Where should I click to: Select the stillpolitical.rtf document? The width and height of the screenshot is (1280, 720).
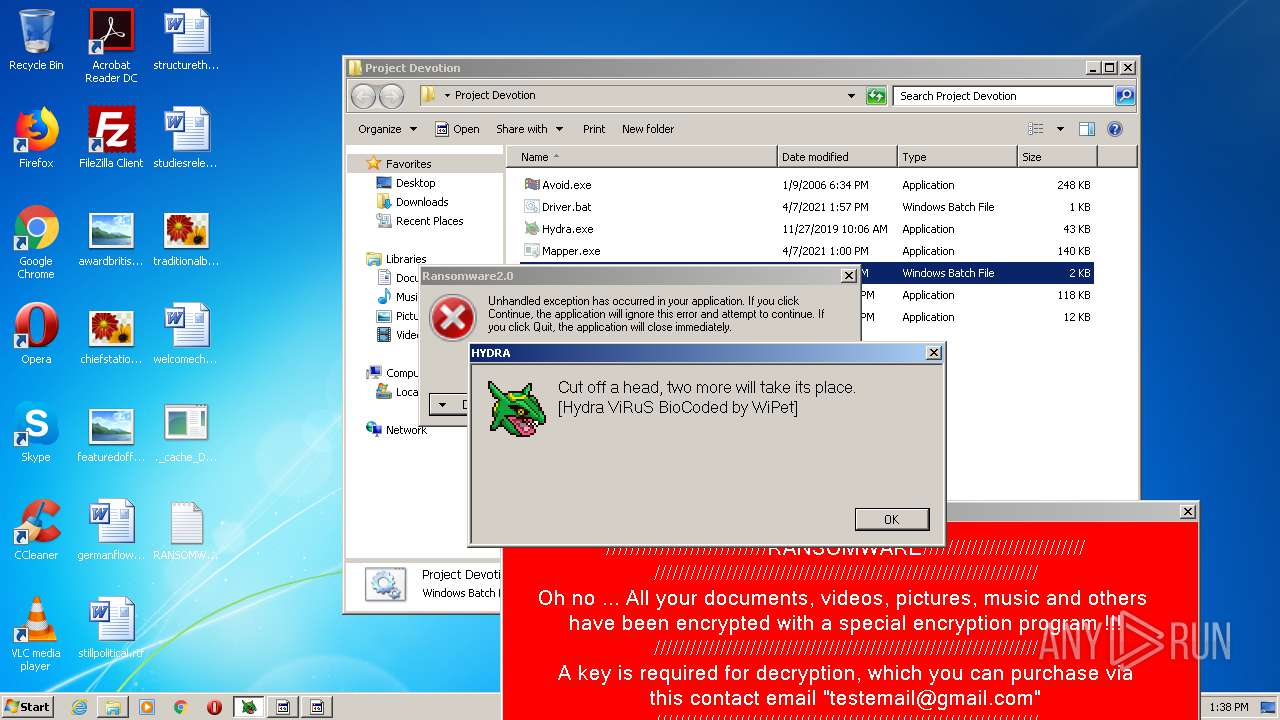[x=111, y=628]
